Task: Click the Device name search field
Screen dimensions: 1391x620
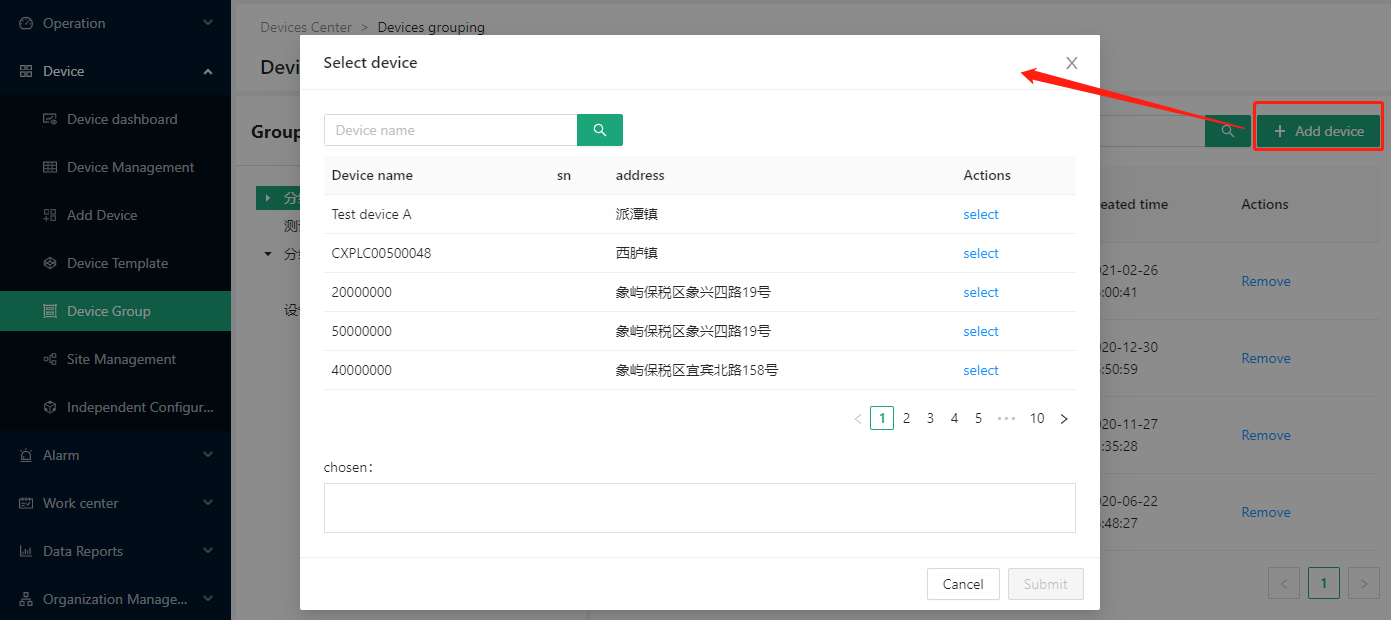Action: click(x=451, y=130)
